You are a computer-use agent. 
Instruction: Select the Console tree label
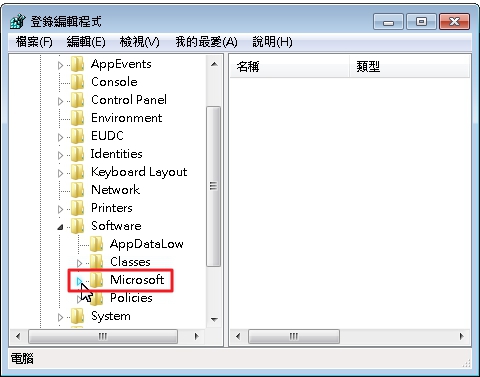pos(114,82)
